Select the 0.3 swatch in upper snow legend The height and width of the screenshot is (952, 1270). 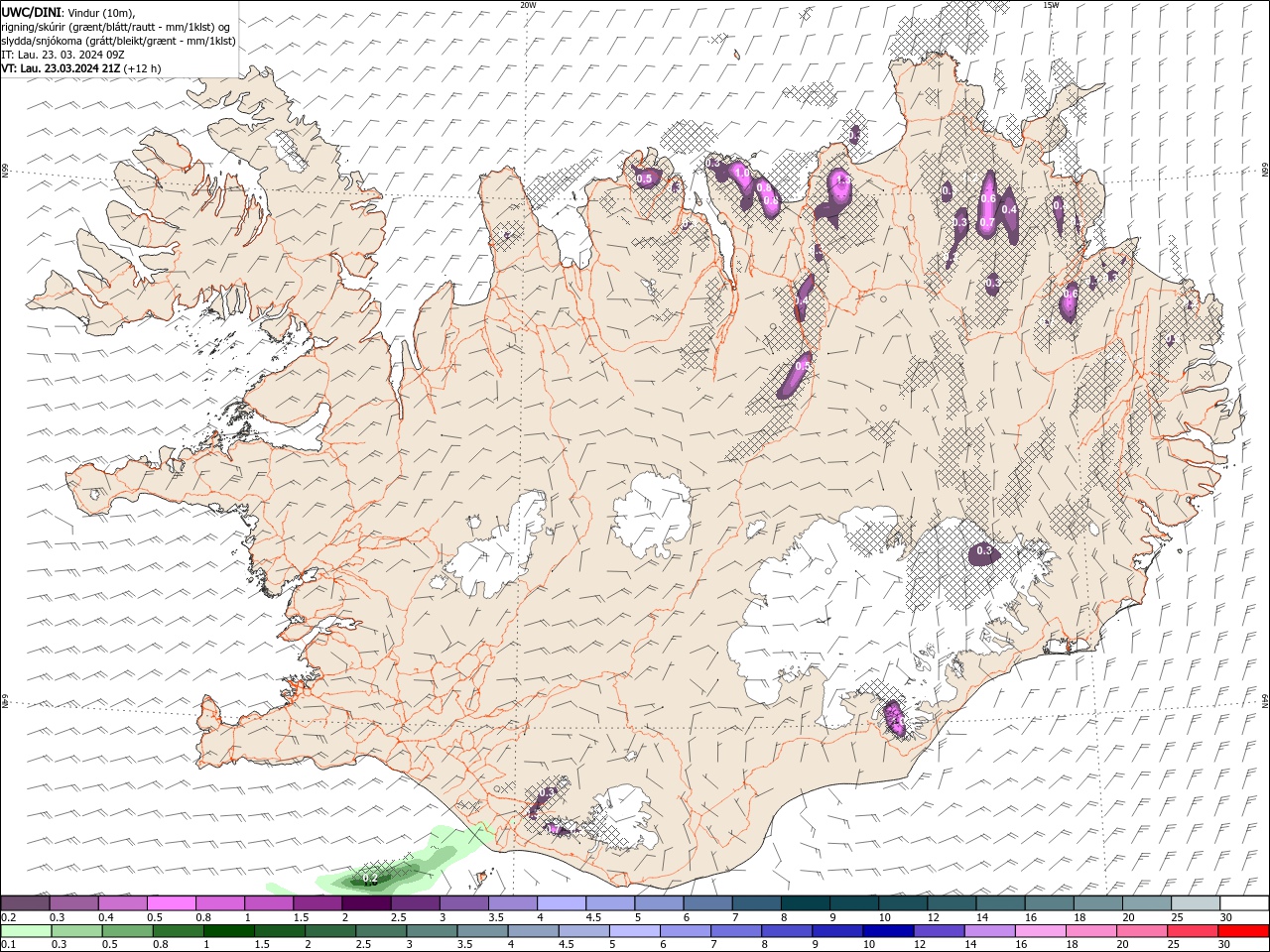74,903
